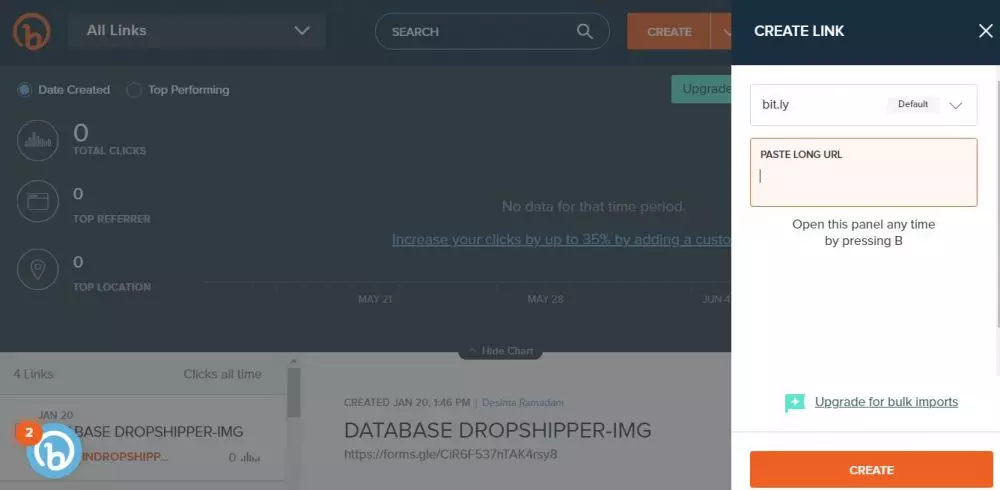Image resolution: width=1000 pixels, height=490 pixels.
Task: Click the Bitly chat widget icon
Action: tap(54, 450)
